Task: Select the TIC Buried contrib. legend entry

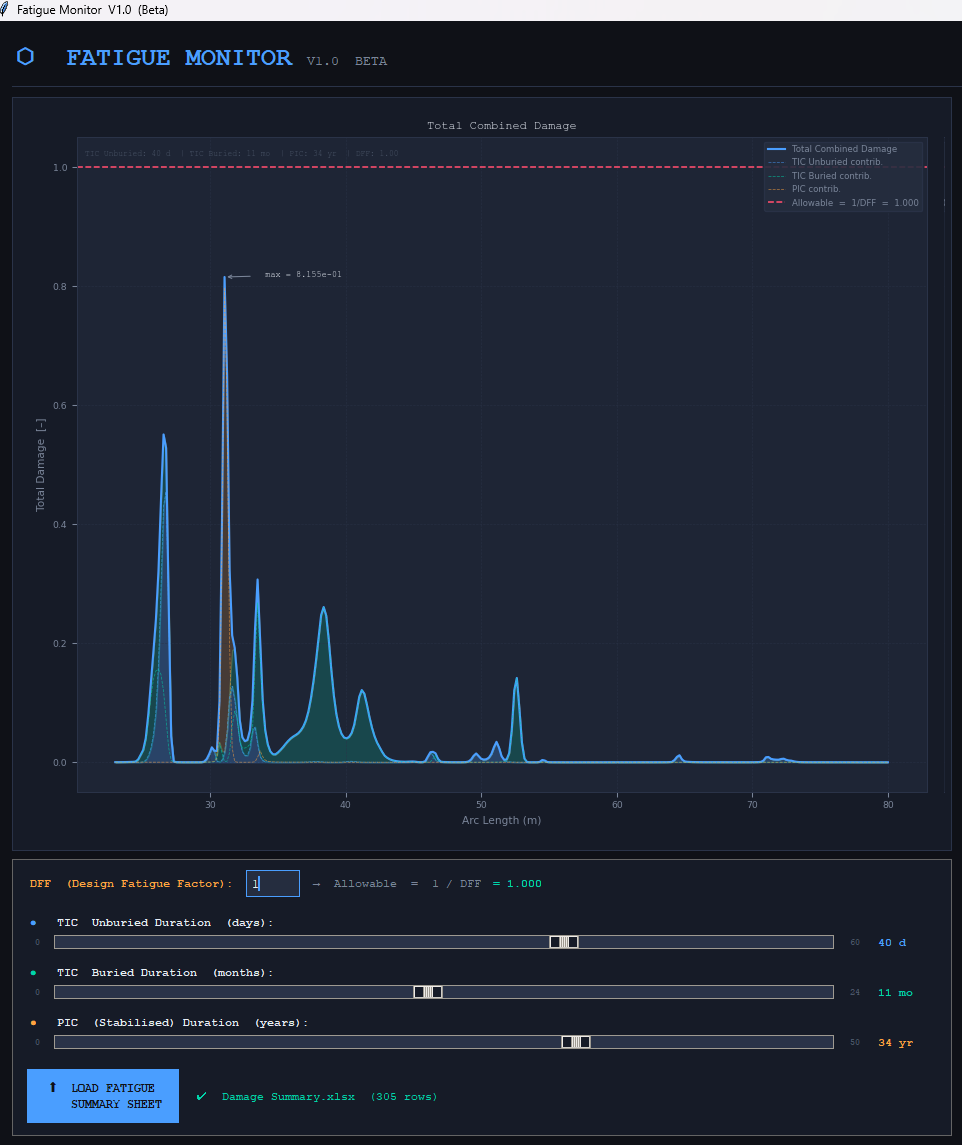Action: point(831,176)
